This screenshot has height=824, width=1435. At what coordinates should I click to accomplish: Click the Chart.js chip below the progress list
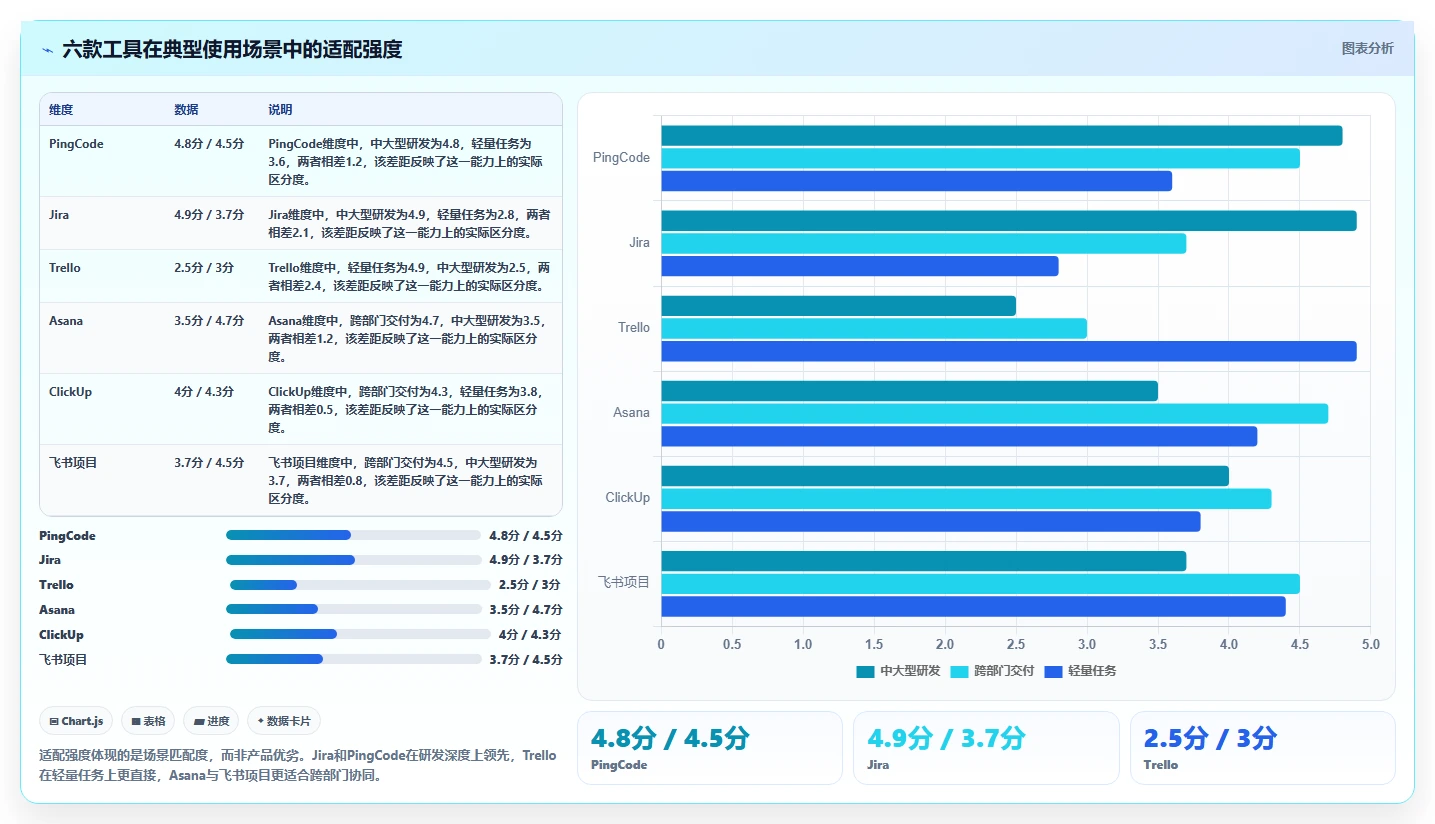click(76, 721)
